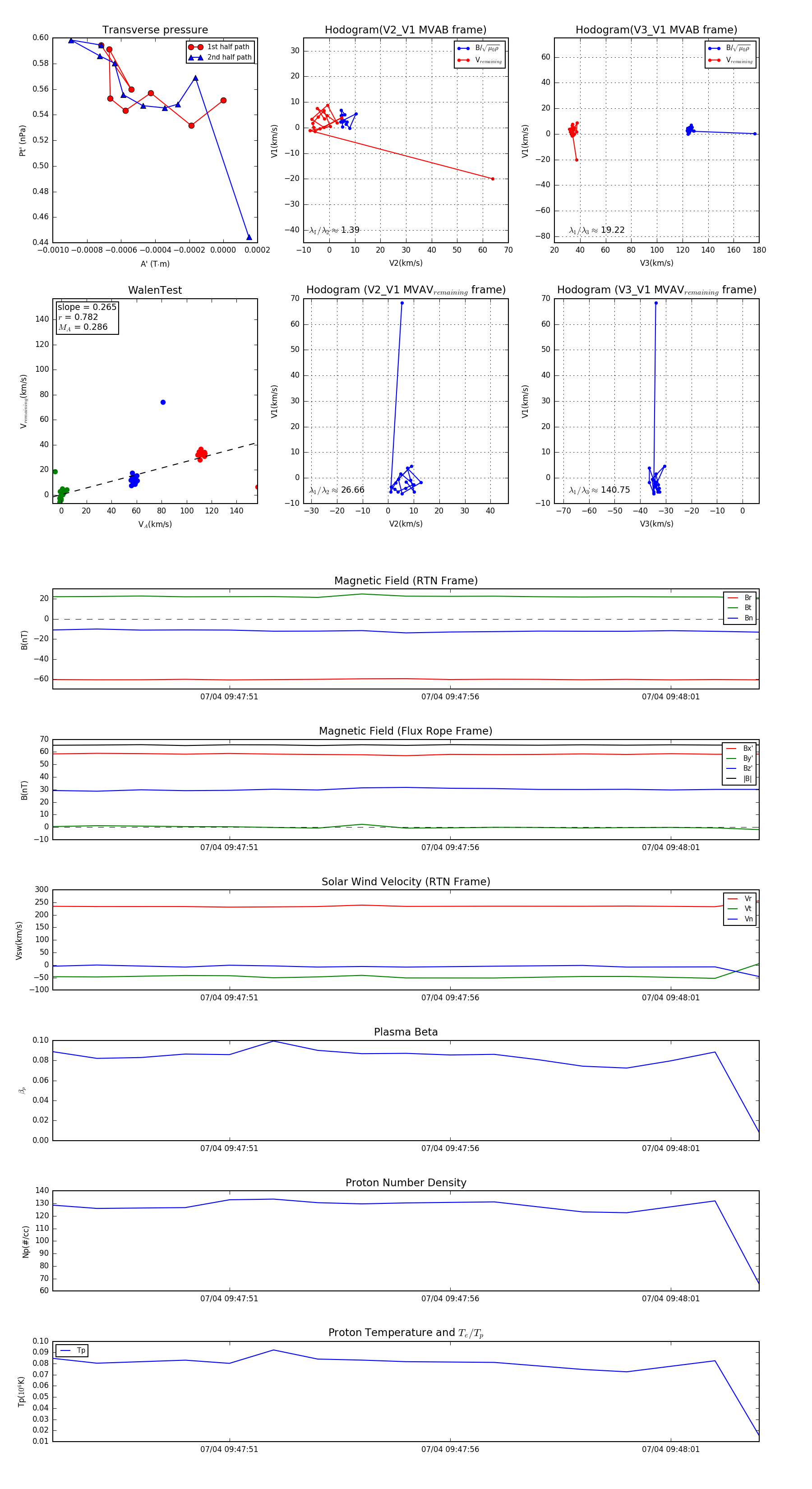Click the eigenvalue ratio 26.66 annotation
The image size is (812, 1489).
click(x=337, y=490)
